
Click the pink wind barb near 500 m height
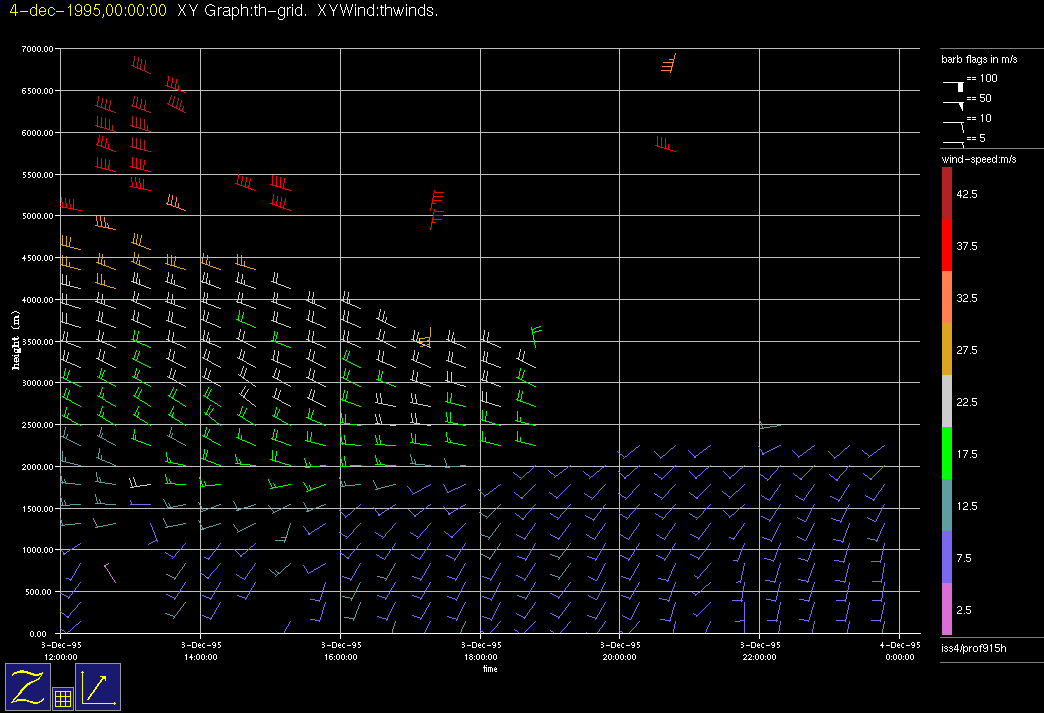[x=110, y=572]
